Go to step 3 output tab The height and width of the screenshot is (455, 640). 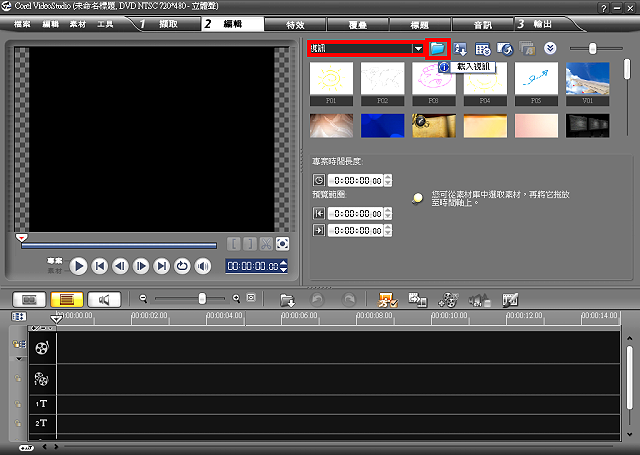click(x=544, y=24)
